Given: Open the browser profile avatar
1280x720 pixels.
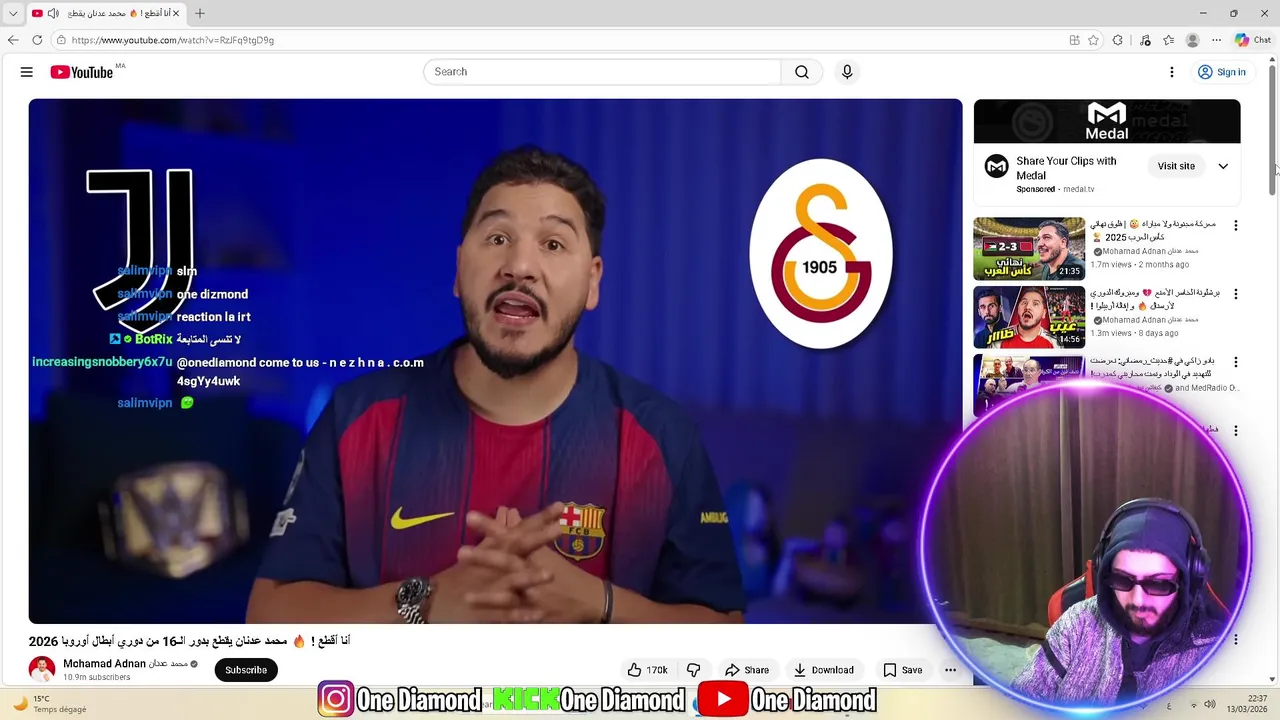Looking at the screenshot, I should click(1192, 40).
